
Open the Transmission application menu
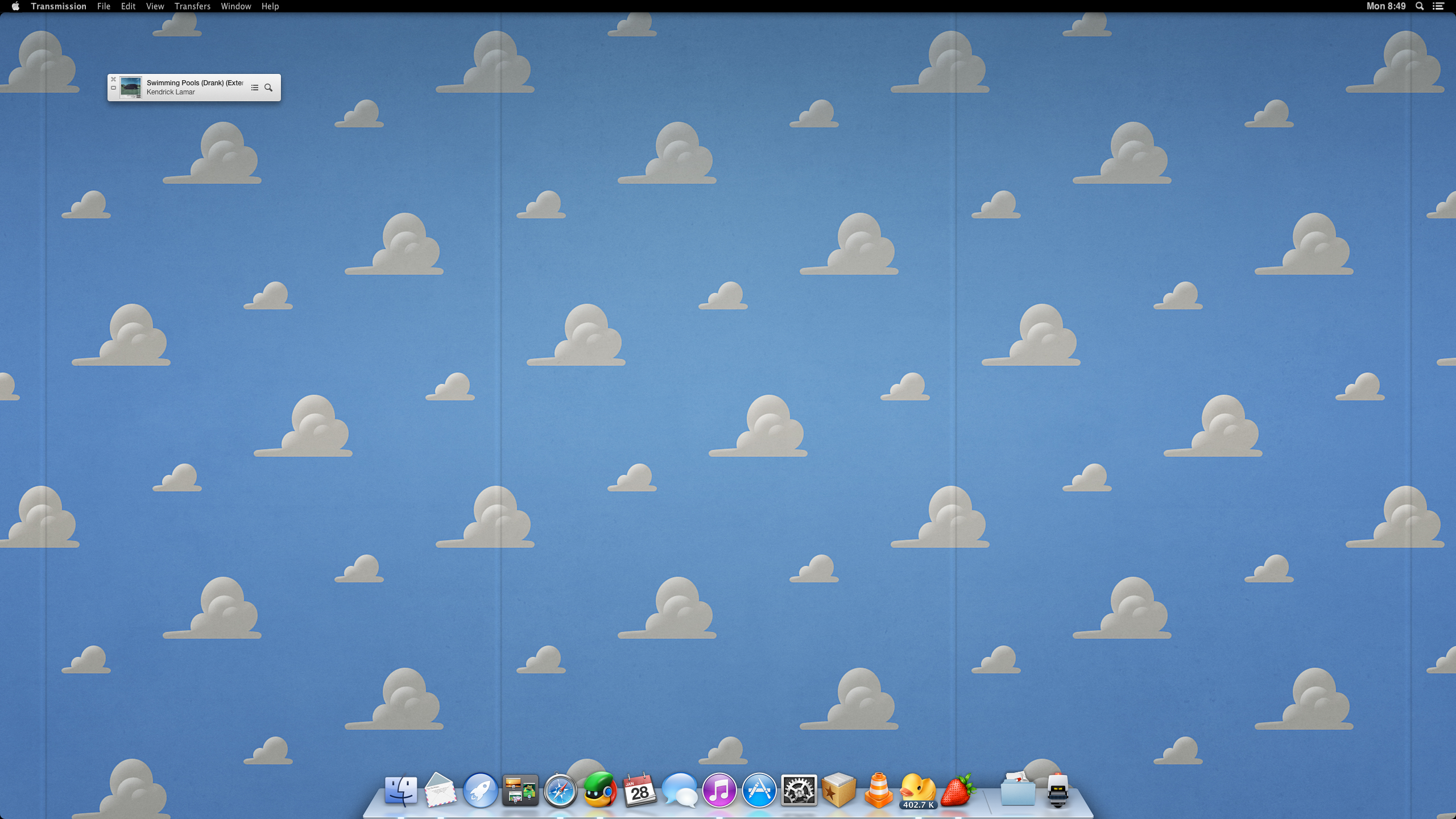(x=59, y=6)
